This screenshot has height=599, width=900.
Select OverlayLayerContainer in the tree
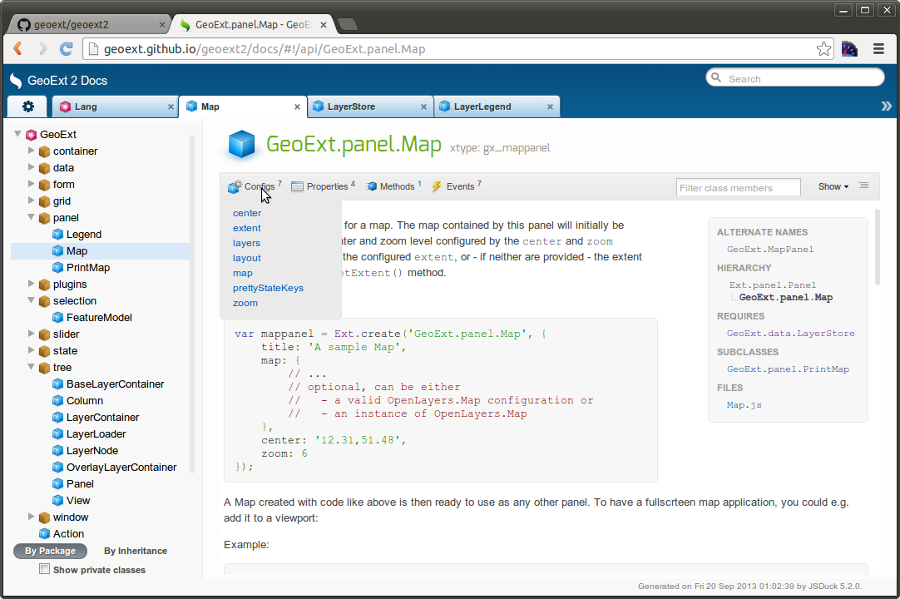point(121,467)
